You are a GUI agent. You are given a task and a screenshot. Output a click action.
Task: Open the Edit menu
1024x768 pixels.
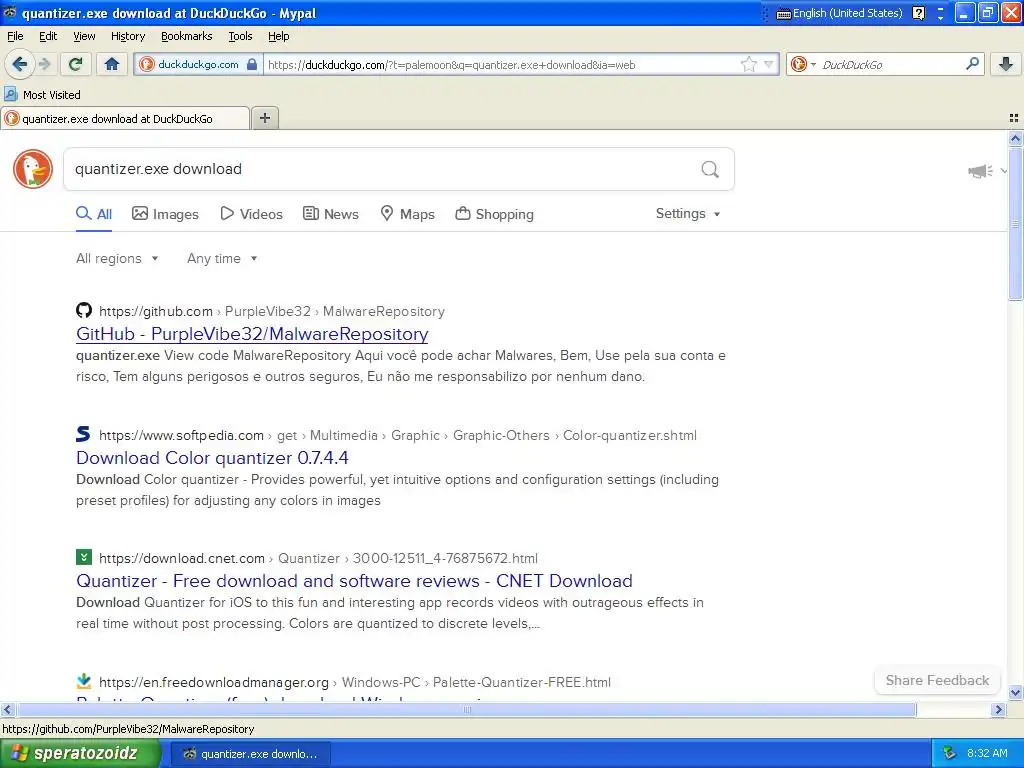point(48,36)
